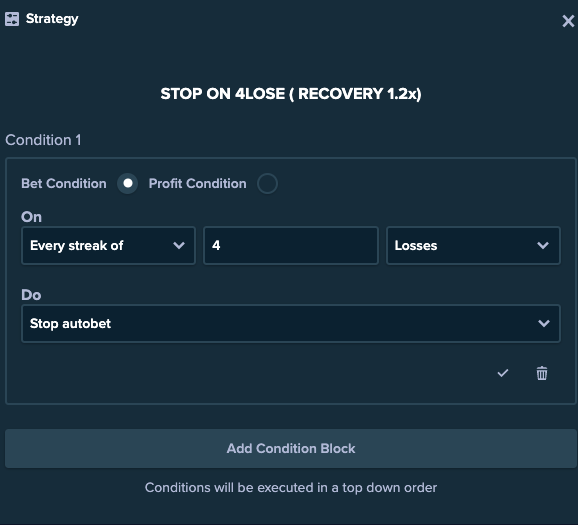The image size is (578, 525).
Task: Click the 'Conditions will be executed' note
Action: click(291, 487)
